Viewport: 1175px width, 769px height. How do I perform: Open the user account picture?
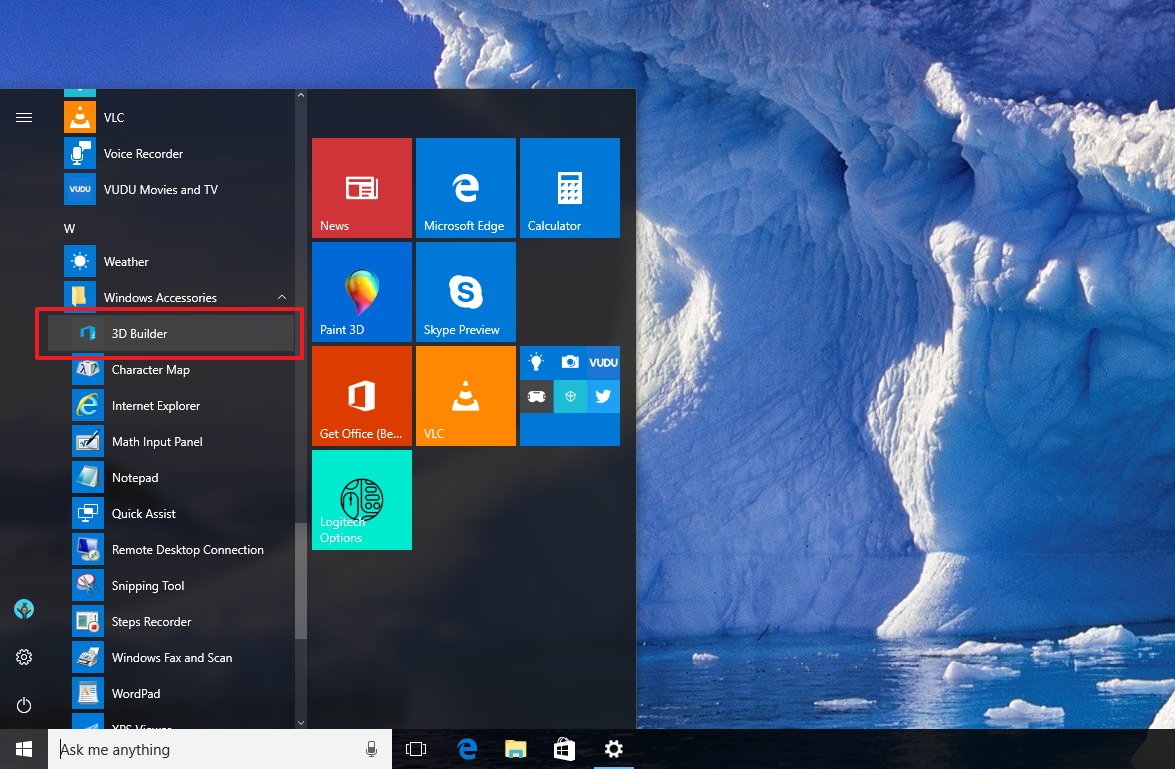24,609
